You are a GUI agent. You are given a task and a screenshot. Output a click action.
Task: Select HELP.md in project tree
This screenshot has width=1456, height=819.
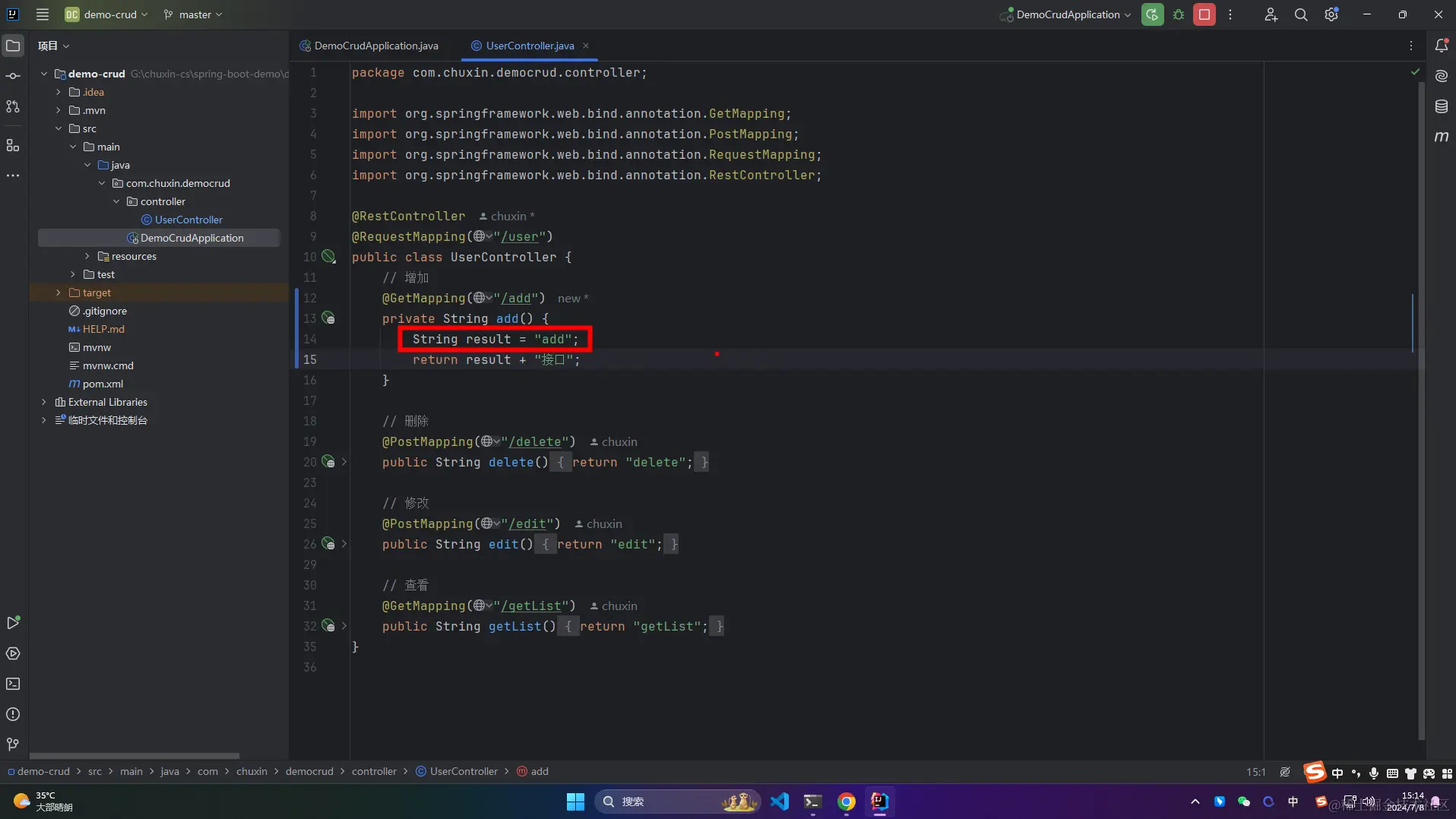[97, 329]
